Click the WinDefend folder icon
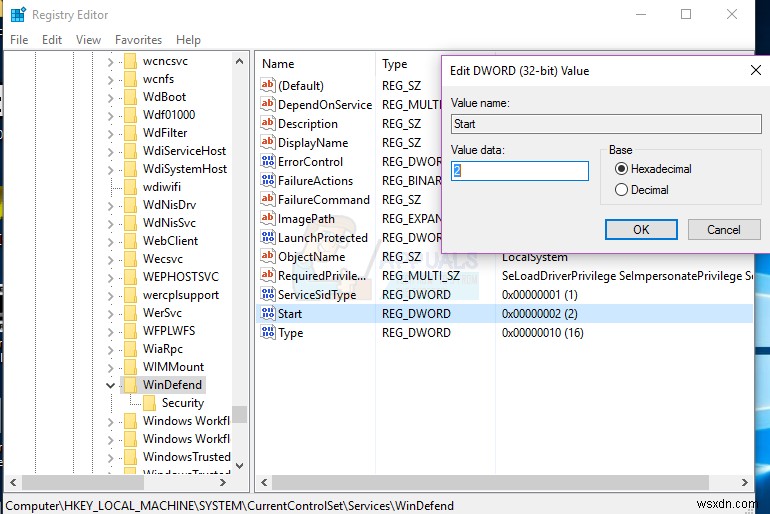770x514 pixels. [x=131, y=385]
